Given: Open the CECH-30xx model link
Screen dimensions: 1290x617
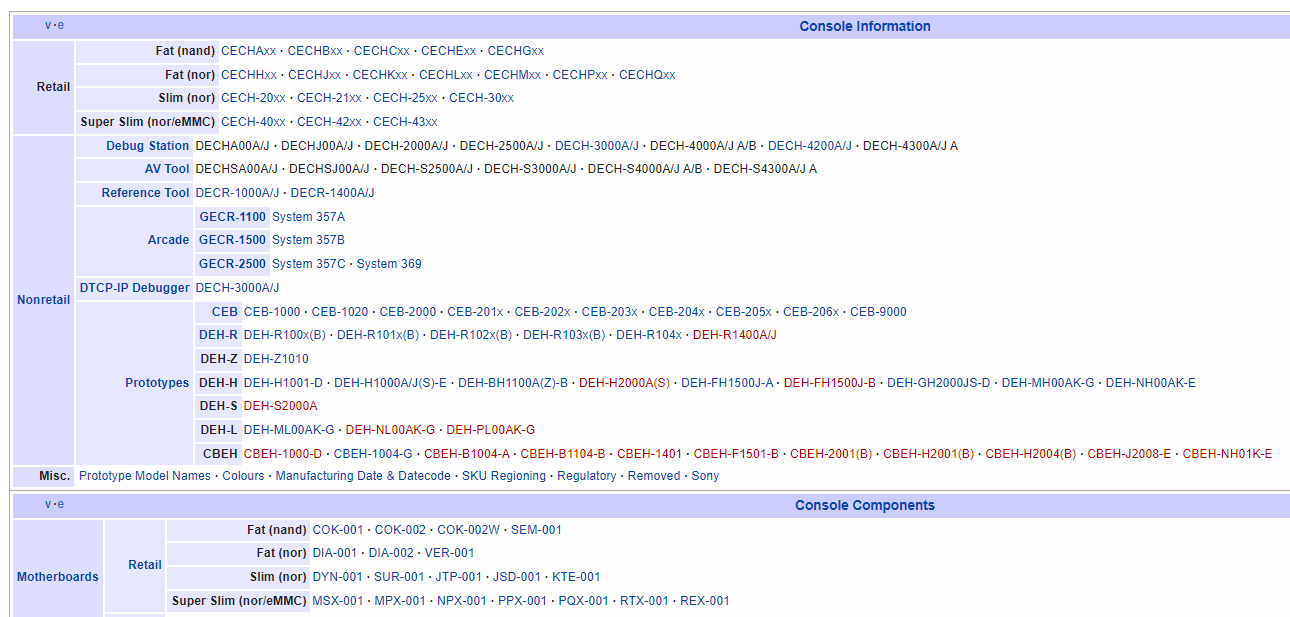Looking at the screenshot, I should [482, 98].
